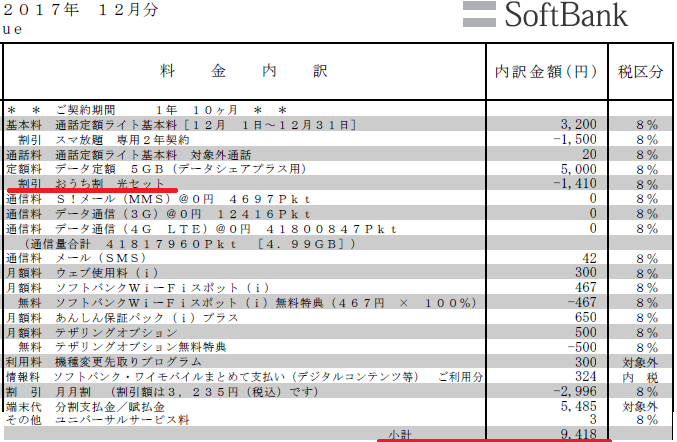The image size is (677, 442).
Task: Click the 42 amount for SMS
Action: point(589,258)
